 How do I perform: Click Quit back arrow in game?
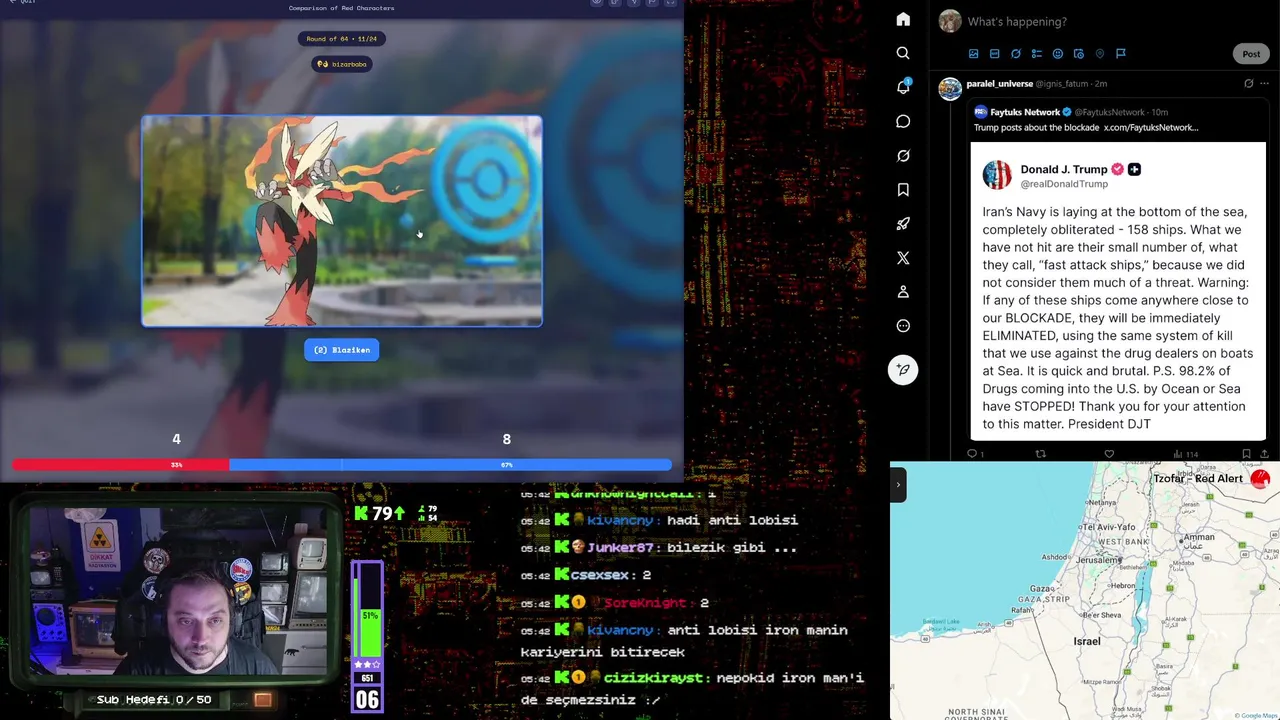[x=22, y=2]
